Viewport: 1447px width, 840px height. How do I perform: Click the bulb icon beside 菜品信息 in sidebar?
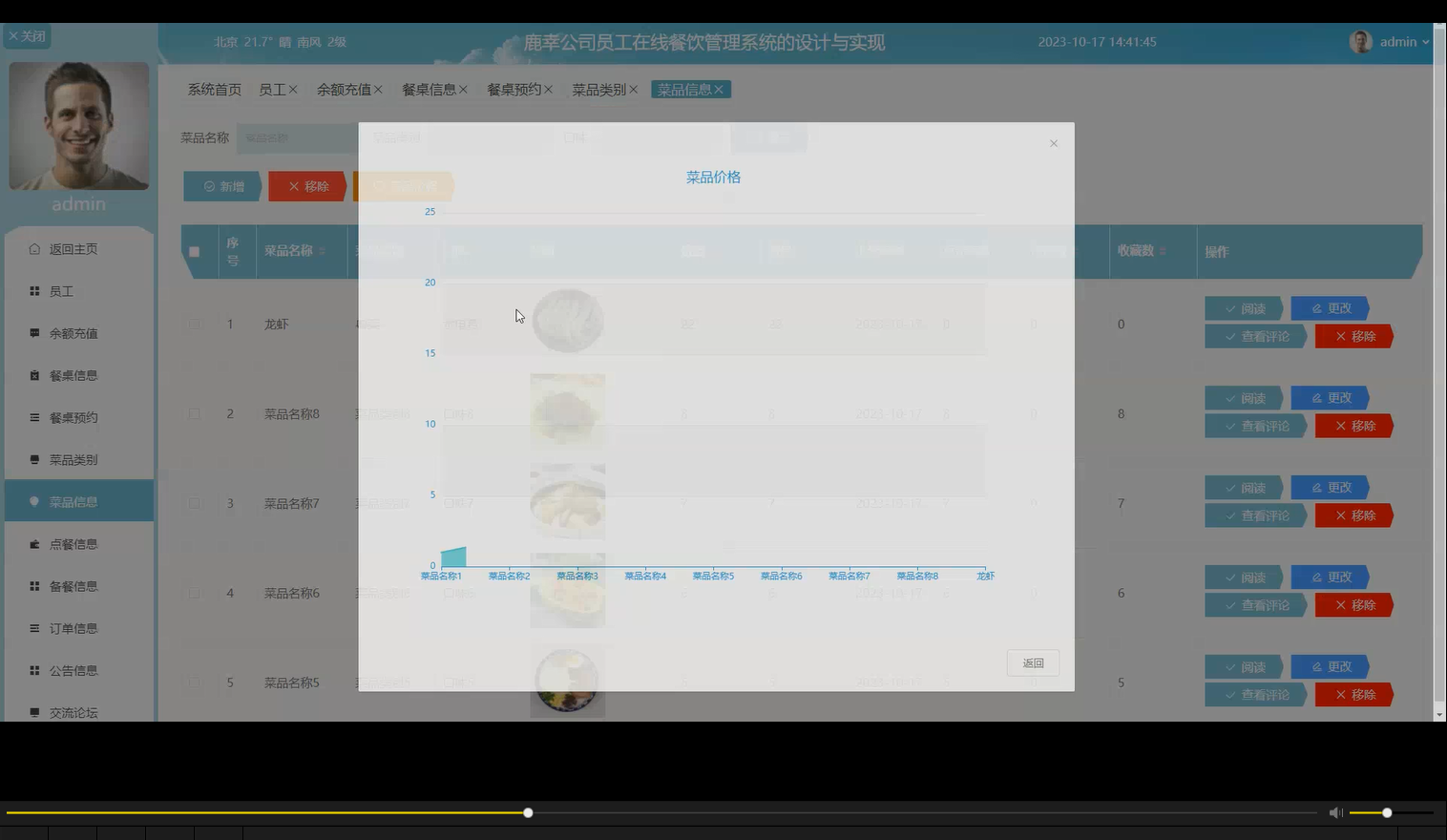[34, 501]
